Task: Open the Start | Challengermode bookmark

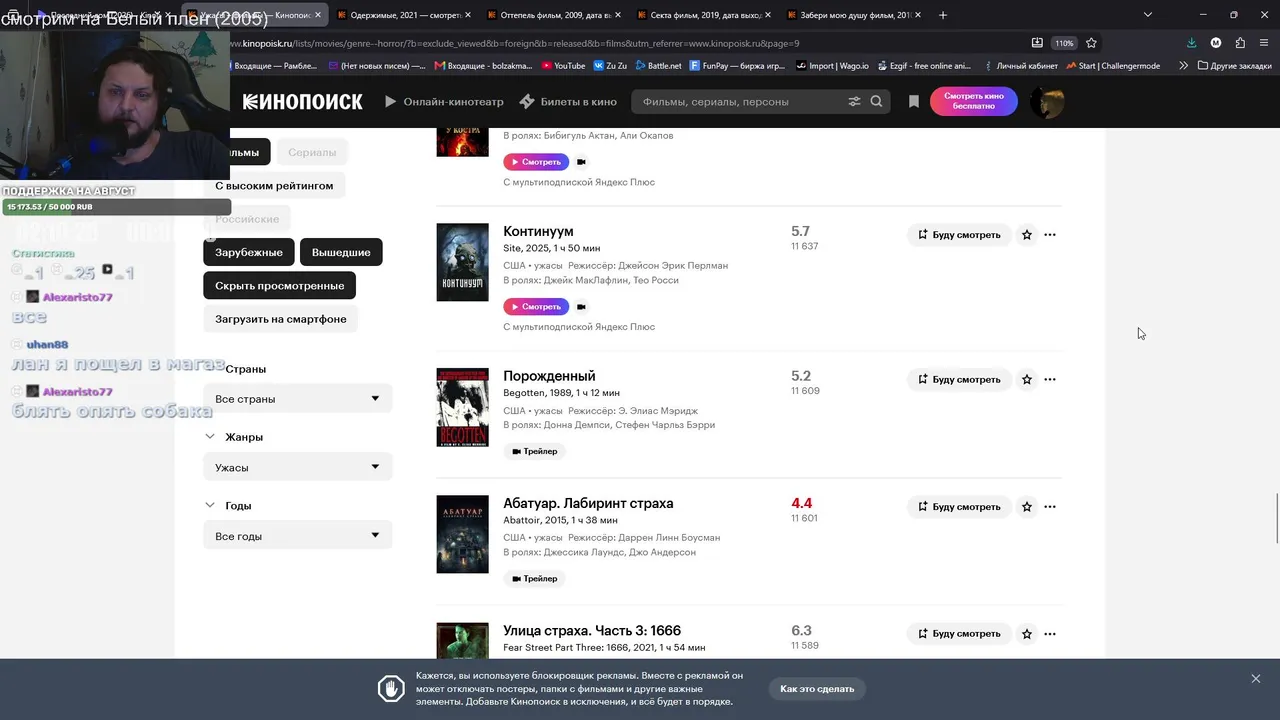Action: pos(1113,66)
